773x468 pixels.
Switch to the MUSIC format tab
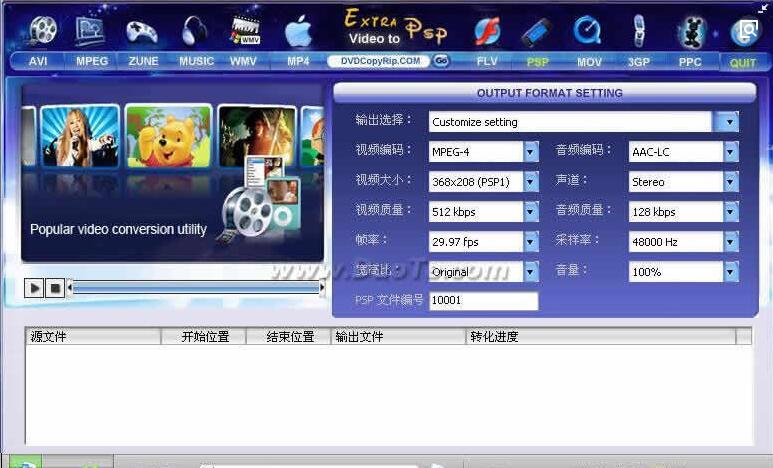pyautogui.click(x=196, y=61)
